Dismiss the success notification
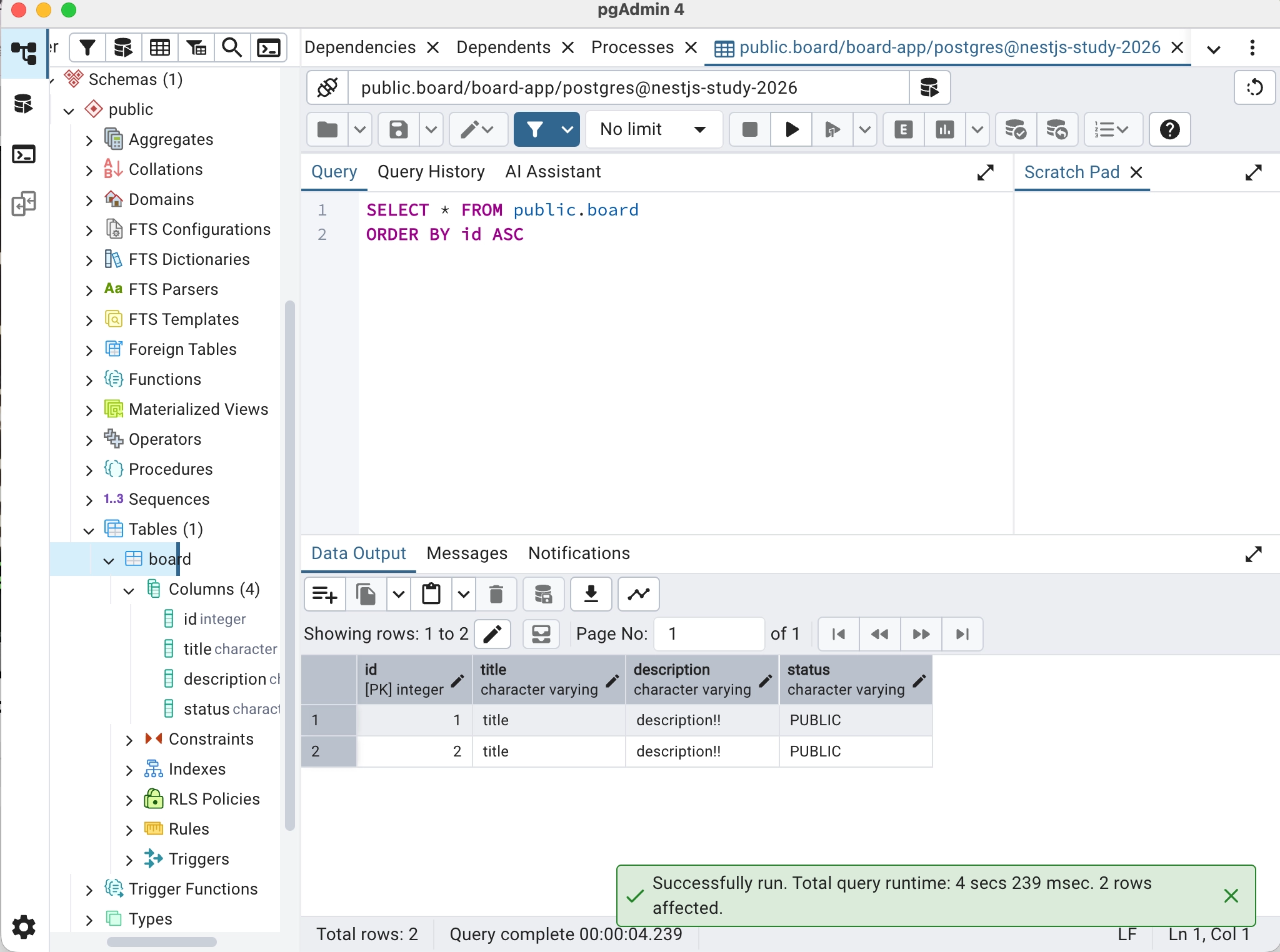Image resolution: width=1280 pixels, height=952 pixels. click(x=1231, y=896)
